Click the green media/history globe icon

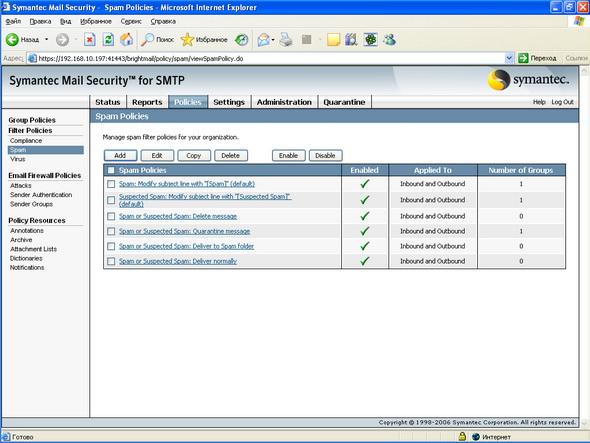[242, 40]
